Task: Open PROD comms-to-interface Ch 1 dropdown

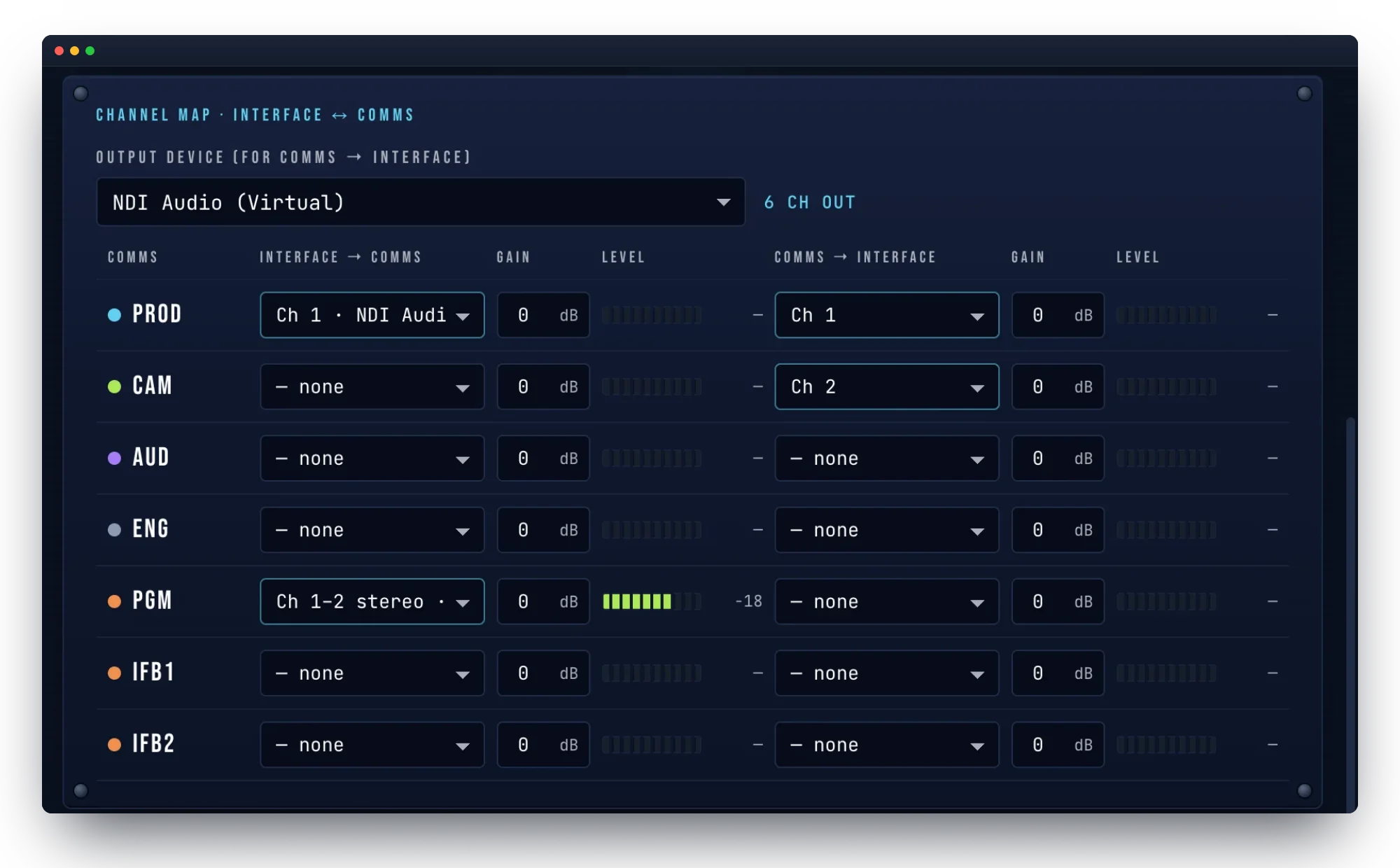Action: (x=887, y=315)
